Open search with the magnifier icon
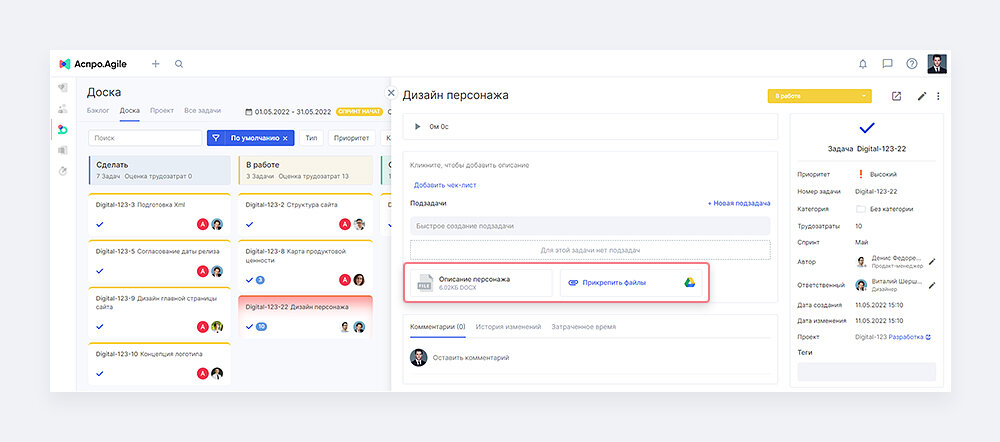The width and height of the screenshot is (1000, 442). click(x=179, y=64)
